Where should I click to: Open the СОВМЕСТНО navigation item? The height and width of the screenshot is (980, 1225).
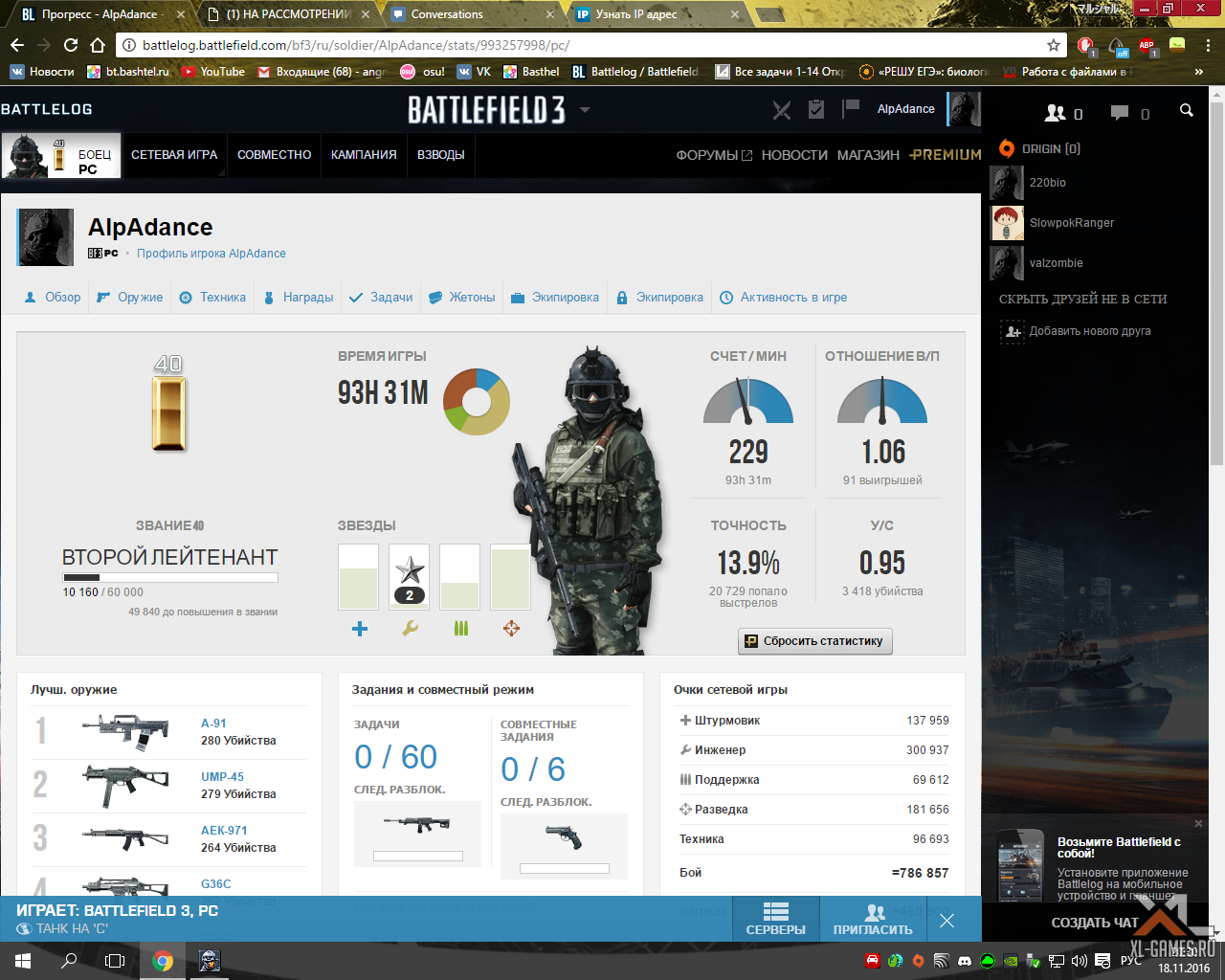[x=275, y=155]
